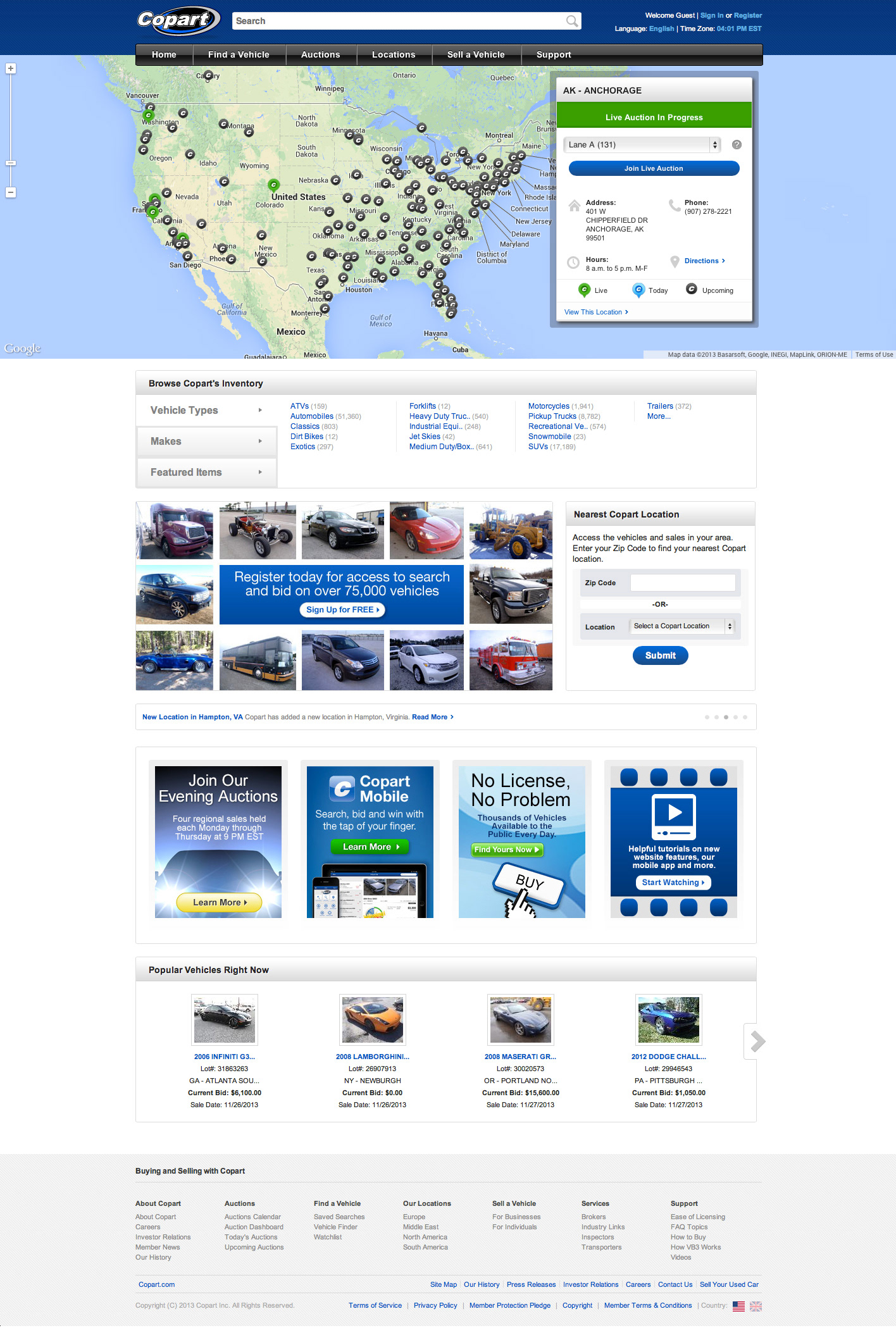Click the Site Map footer link
Screen dimensions: 896x1328
[x=444, y=1285]
